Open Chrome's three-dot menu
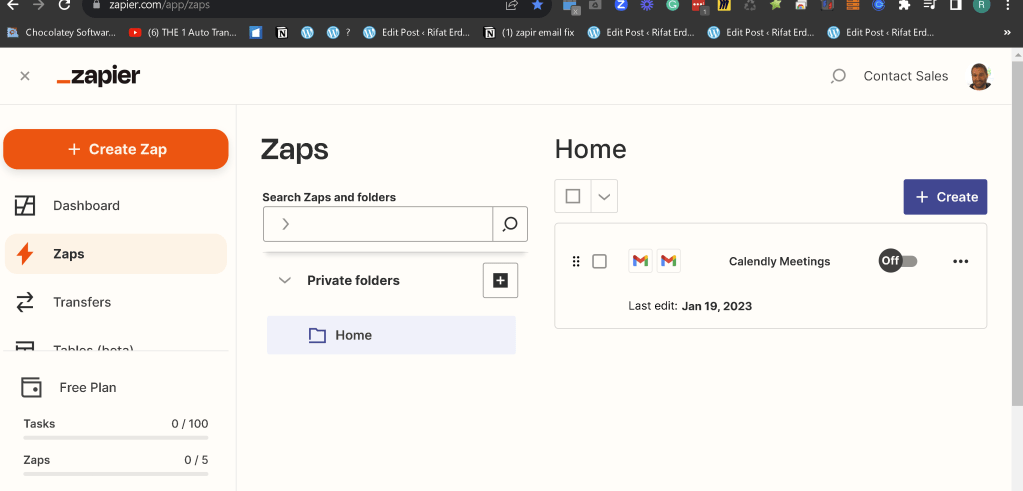 pos(1009,5)
